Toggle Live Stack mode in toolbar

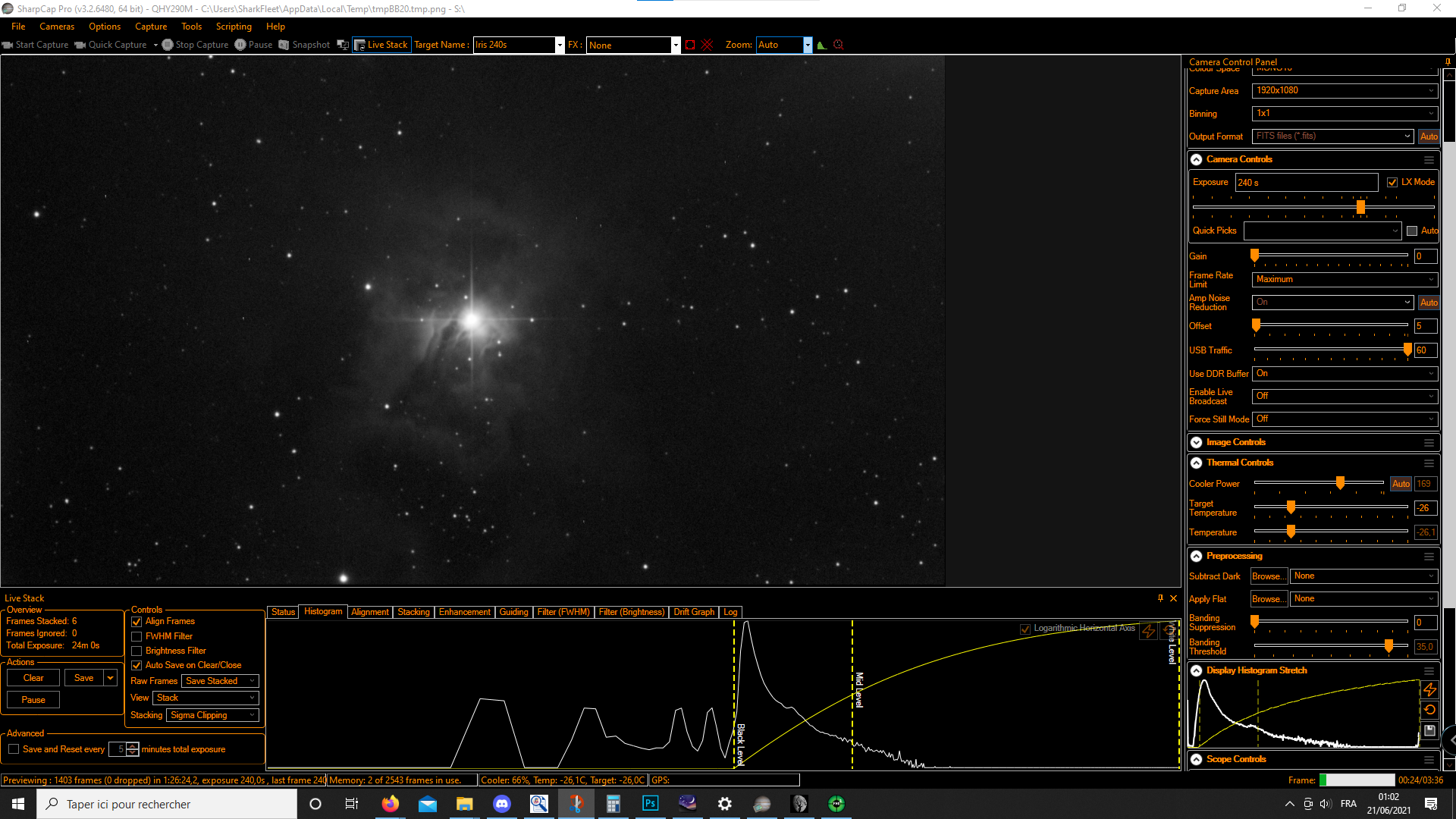tap(381, 45)
